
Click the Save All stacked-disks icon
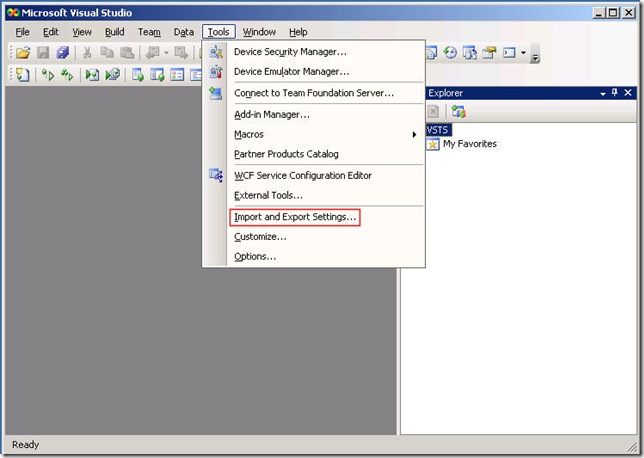(63, 53)
